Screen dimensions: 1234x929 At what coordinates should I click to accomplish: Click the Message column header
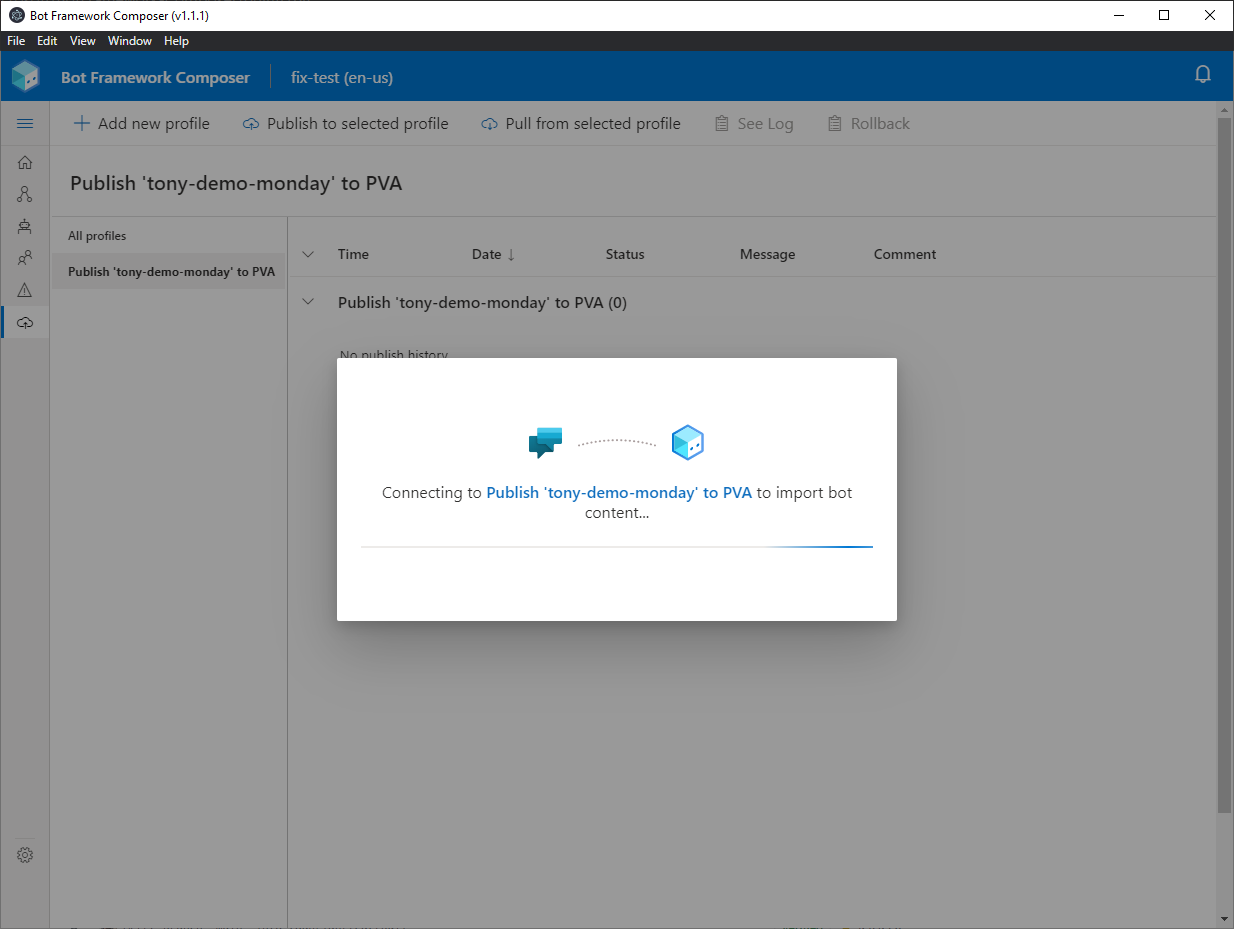[x=768, y=254]
